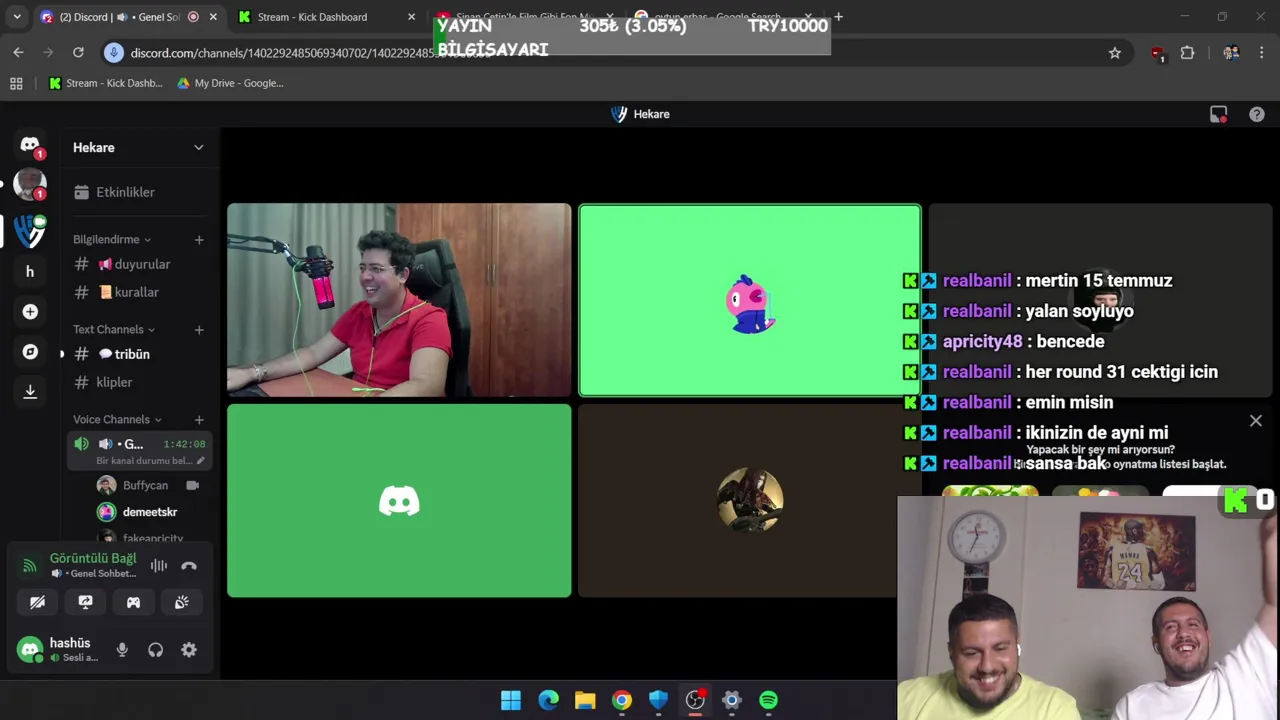Toggle camera on in voice panel
The height and width of the screenshot is (720, 1280).
37,602
